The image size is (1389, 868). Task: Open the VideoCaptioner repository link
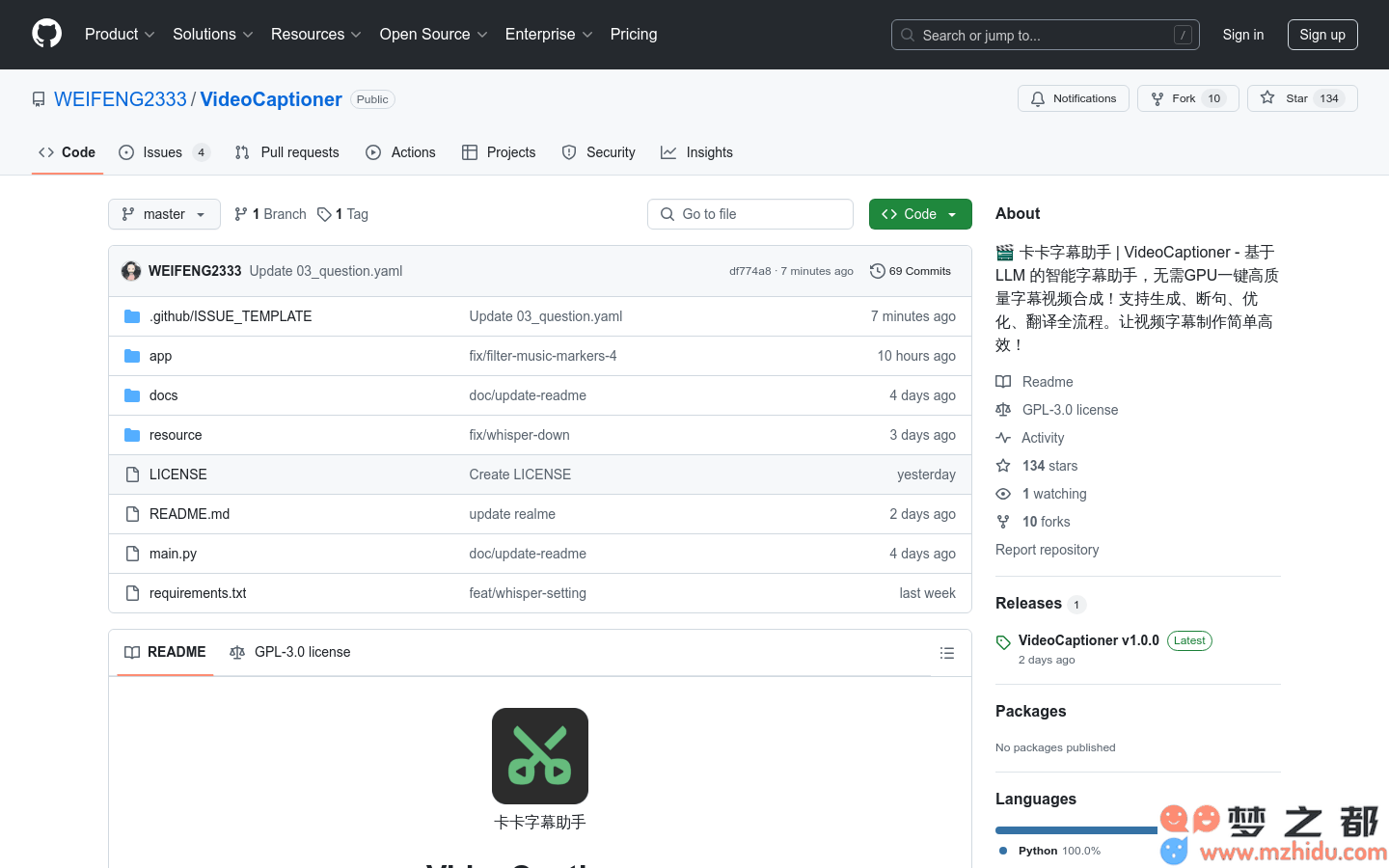pos(271,99)
